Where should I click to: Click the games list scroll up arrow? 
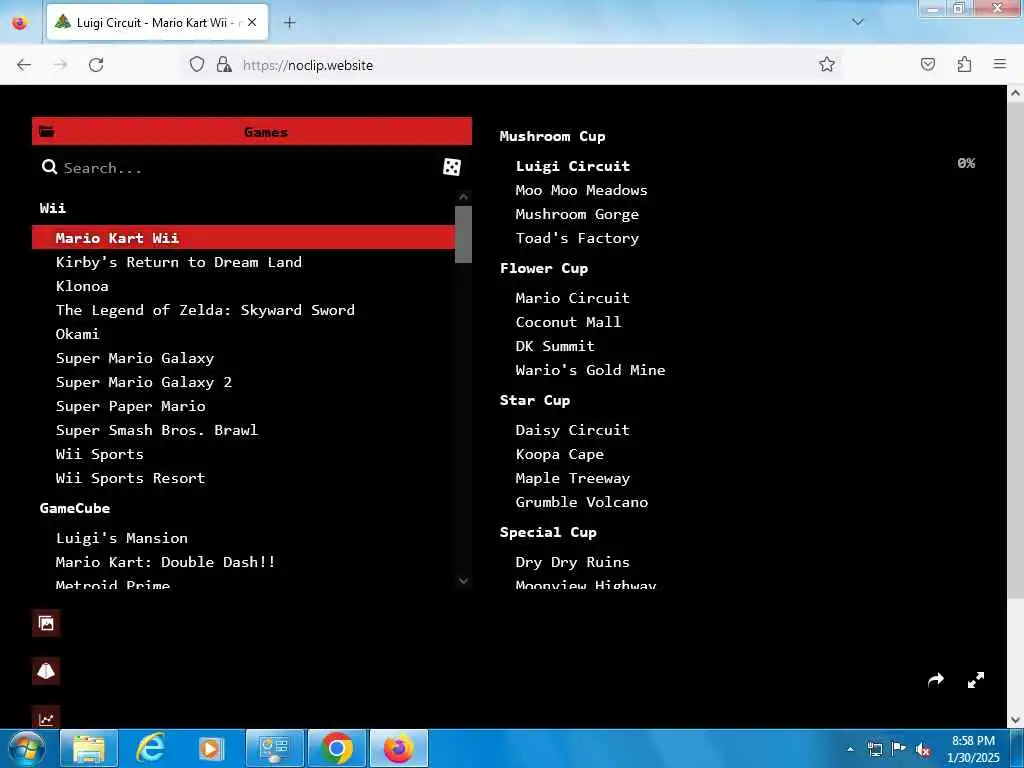[x=463, y=196]
